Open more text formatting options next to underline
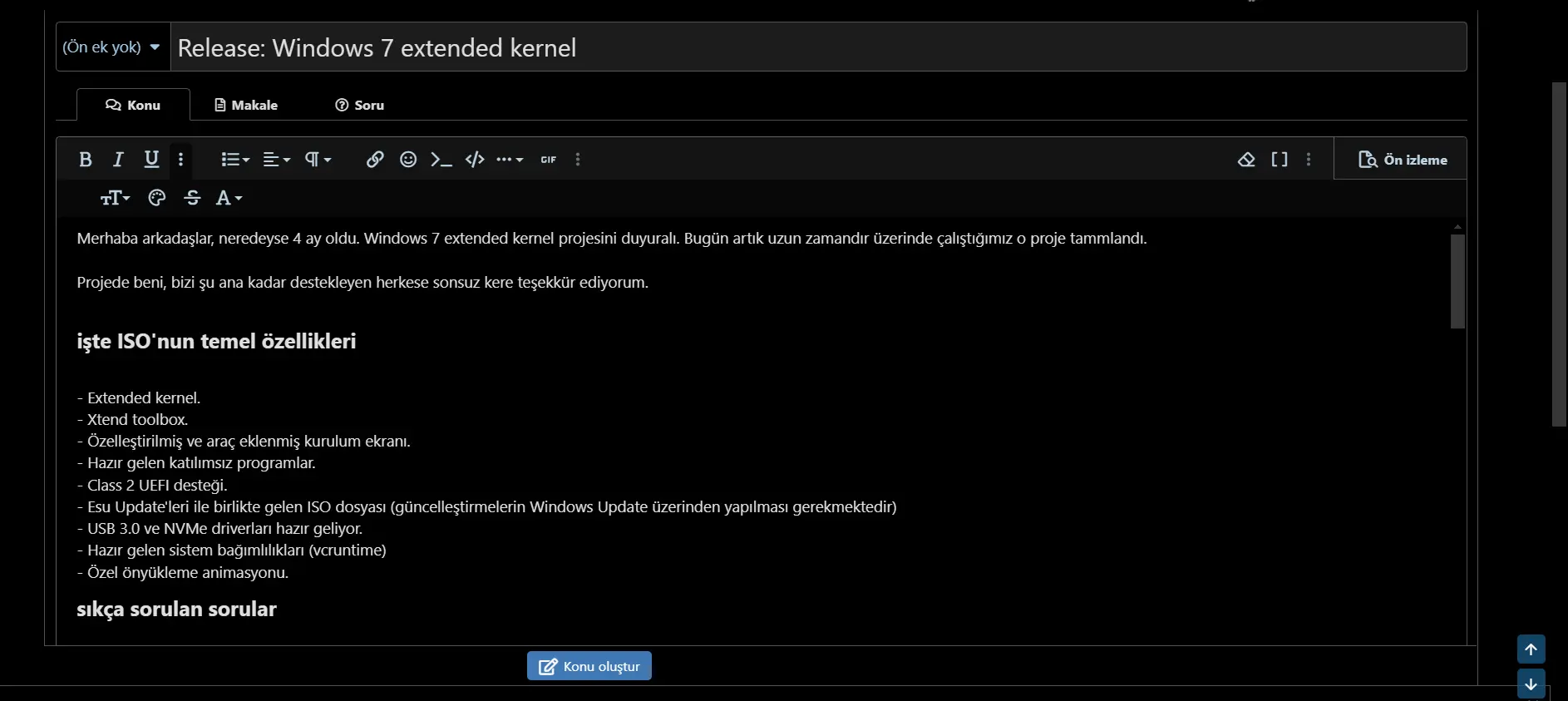The width and height of the screenshot is (1568, 701). (181, 160)
